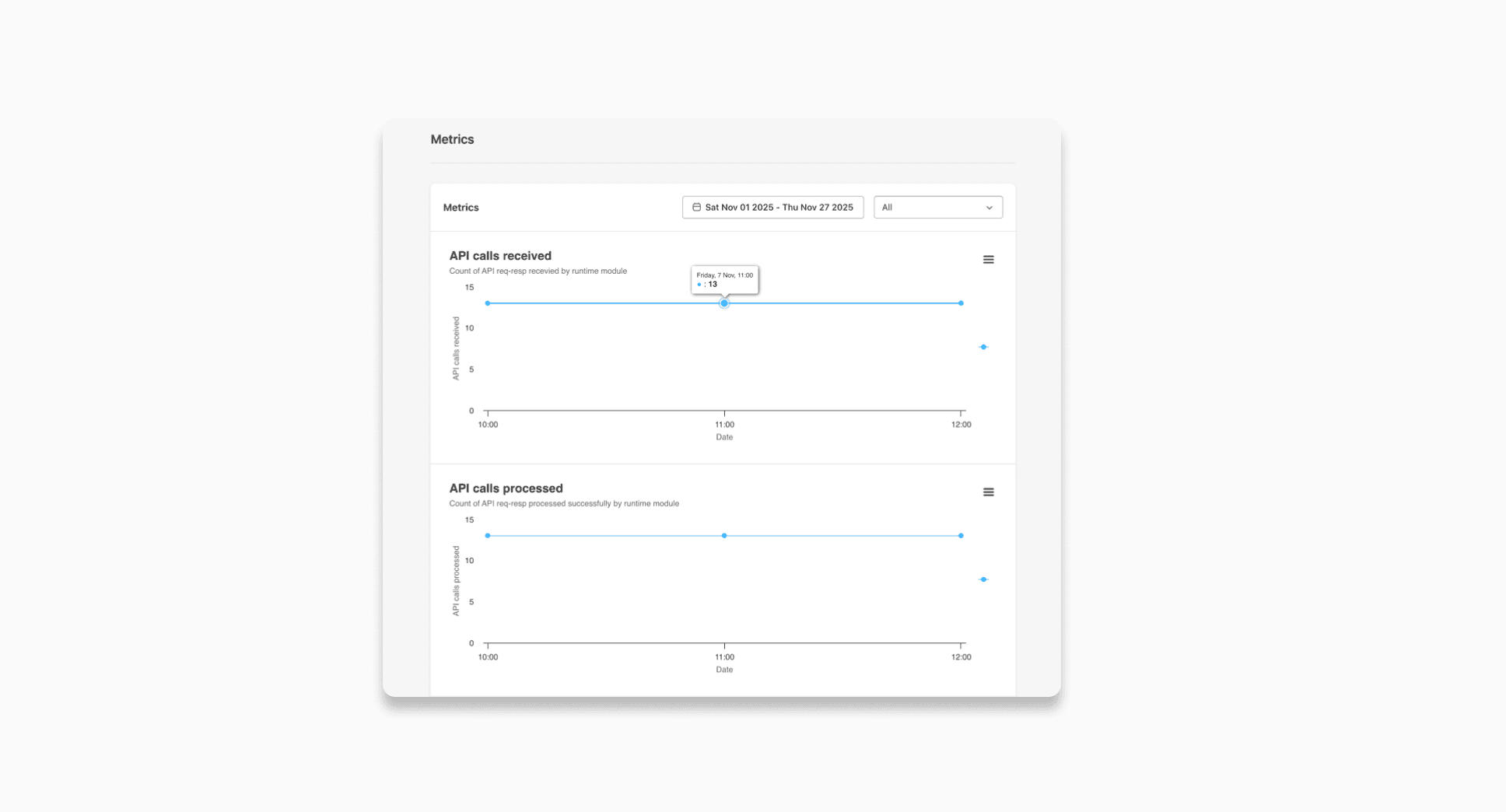Click the detached data point near 12:00
The height and width of the screenshot is (812, 1506).
click(x=983, y=347)
